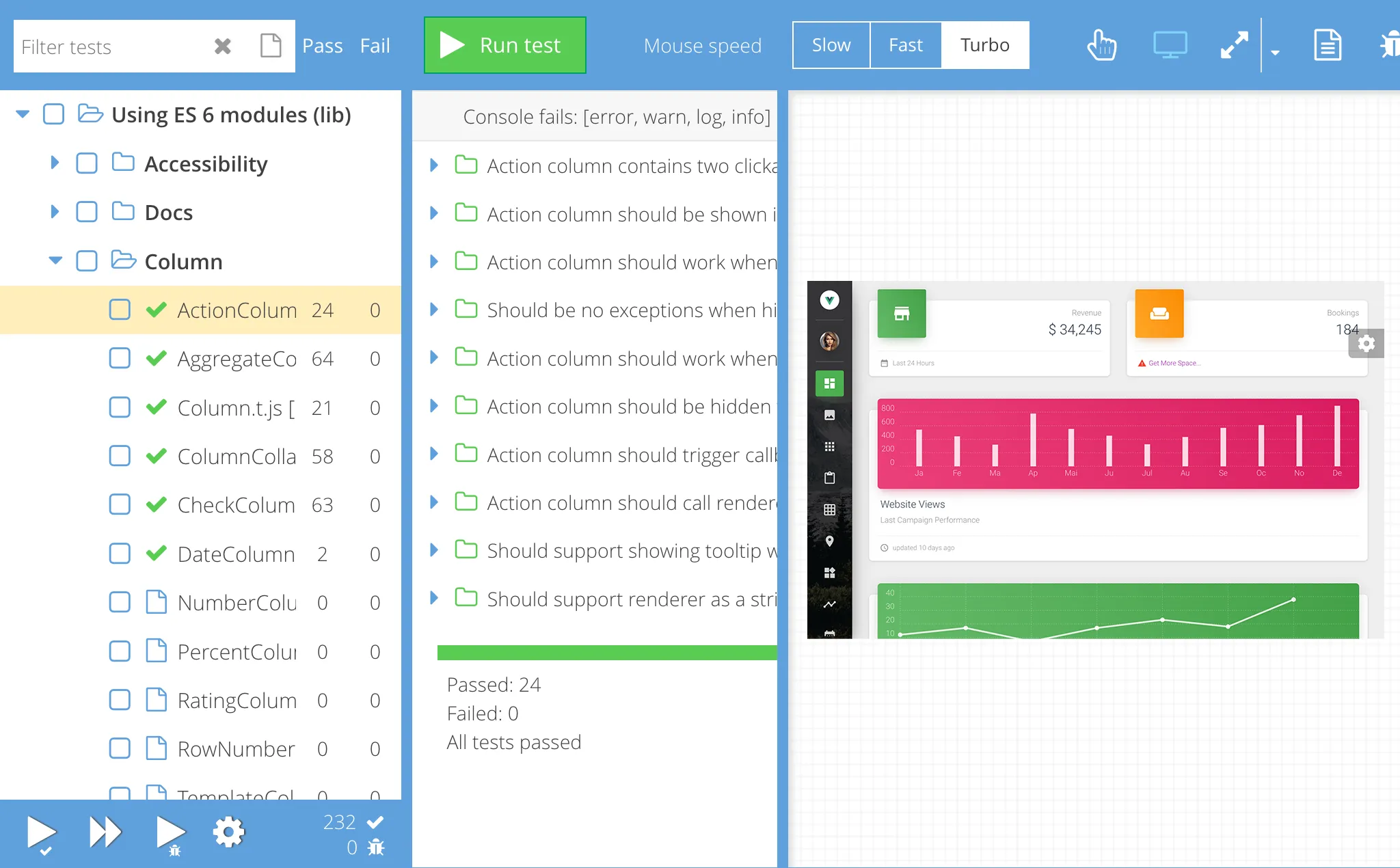The width and height of the screenshot is (1400, 868).
Task: Select Slow mouse speed option
Action: click(831, 45)
